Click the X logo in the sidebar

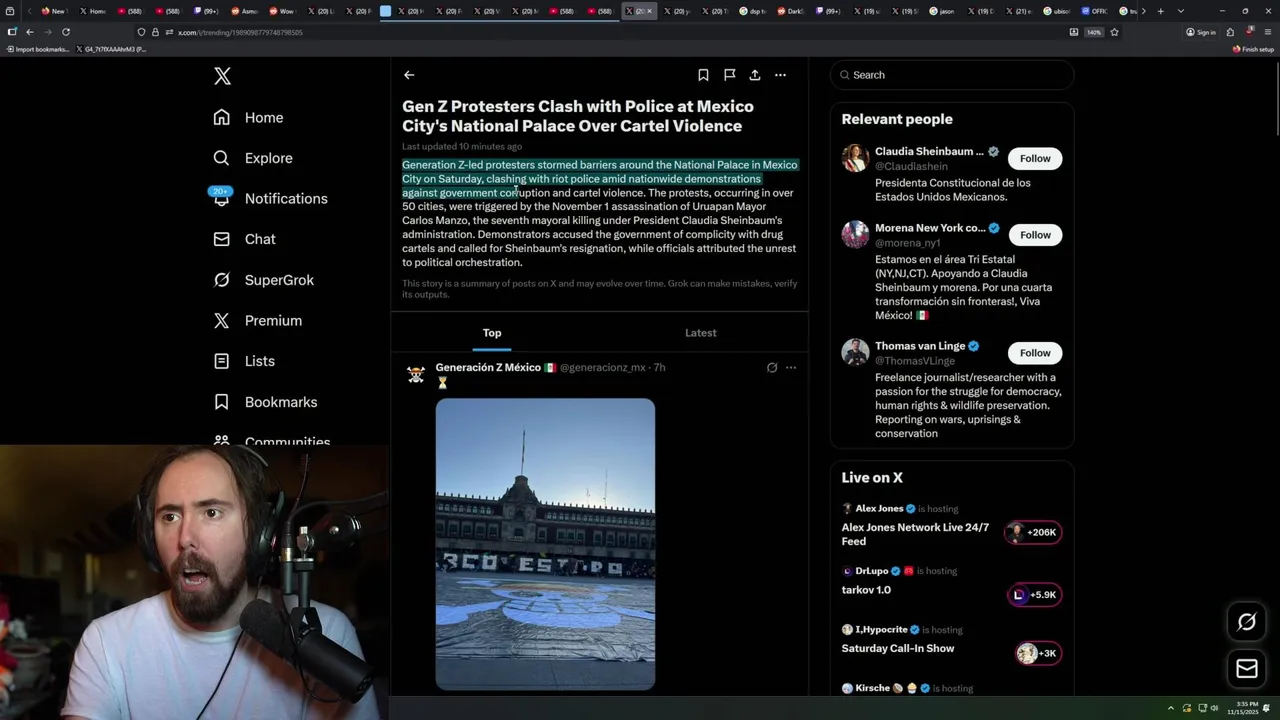[x=222, y=76]
